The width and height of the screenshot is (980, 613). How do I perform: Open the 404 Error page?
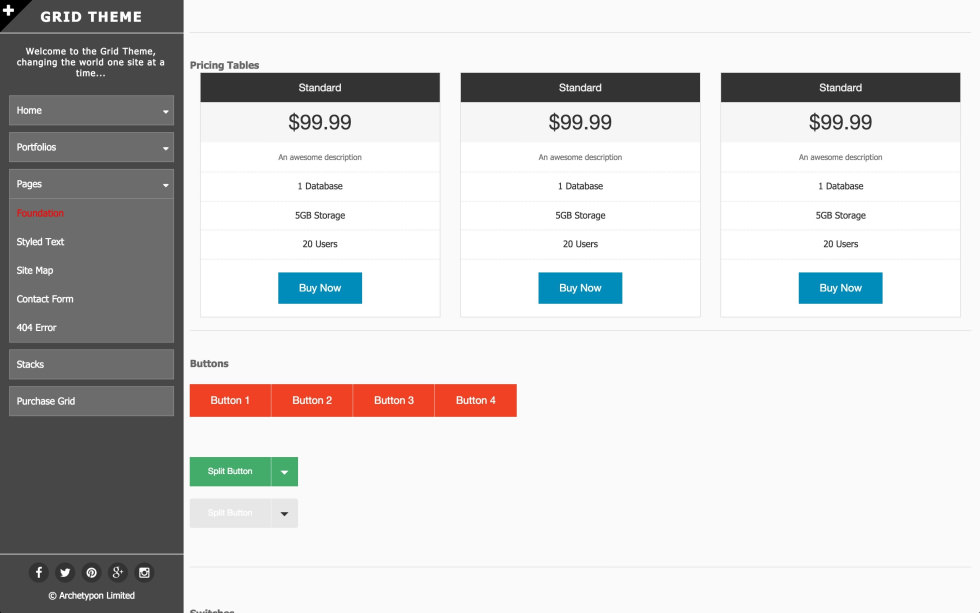pyautogui.click(x=36, y=327)
